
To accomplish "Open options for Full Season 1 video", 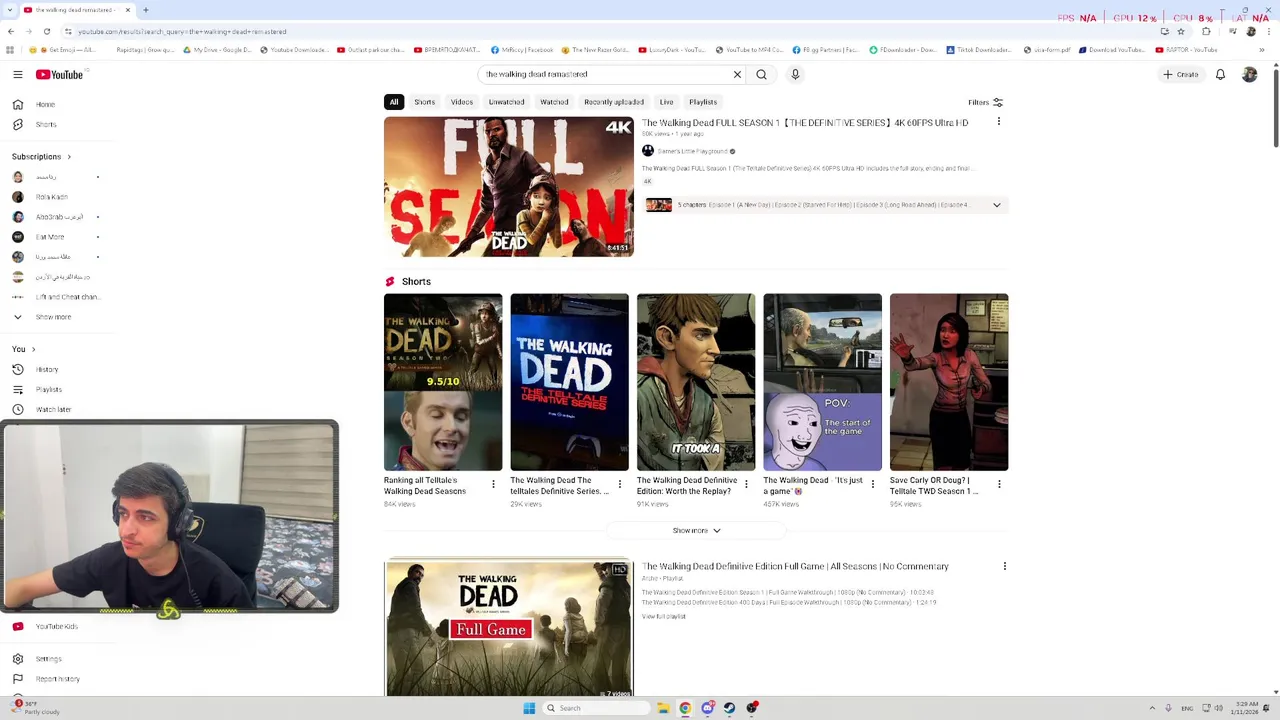I will (998, 122).
